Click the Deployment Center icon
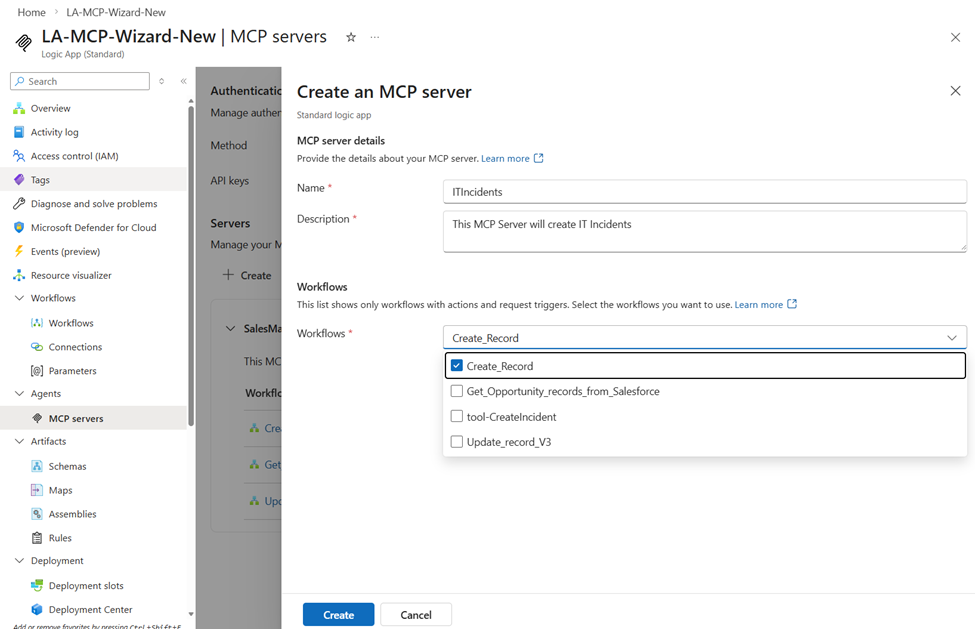The height and width of the screenshot is (629, 975). [x=37, y=609]
